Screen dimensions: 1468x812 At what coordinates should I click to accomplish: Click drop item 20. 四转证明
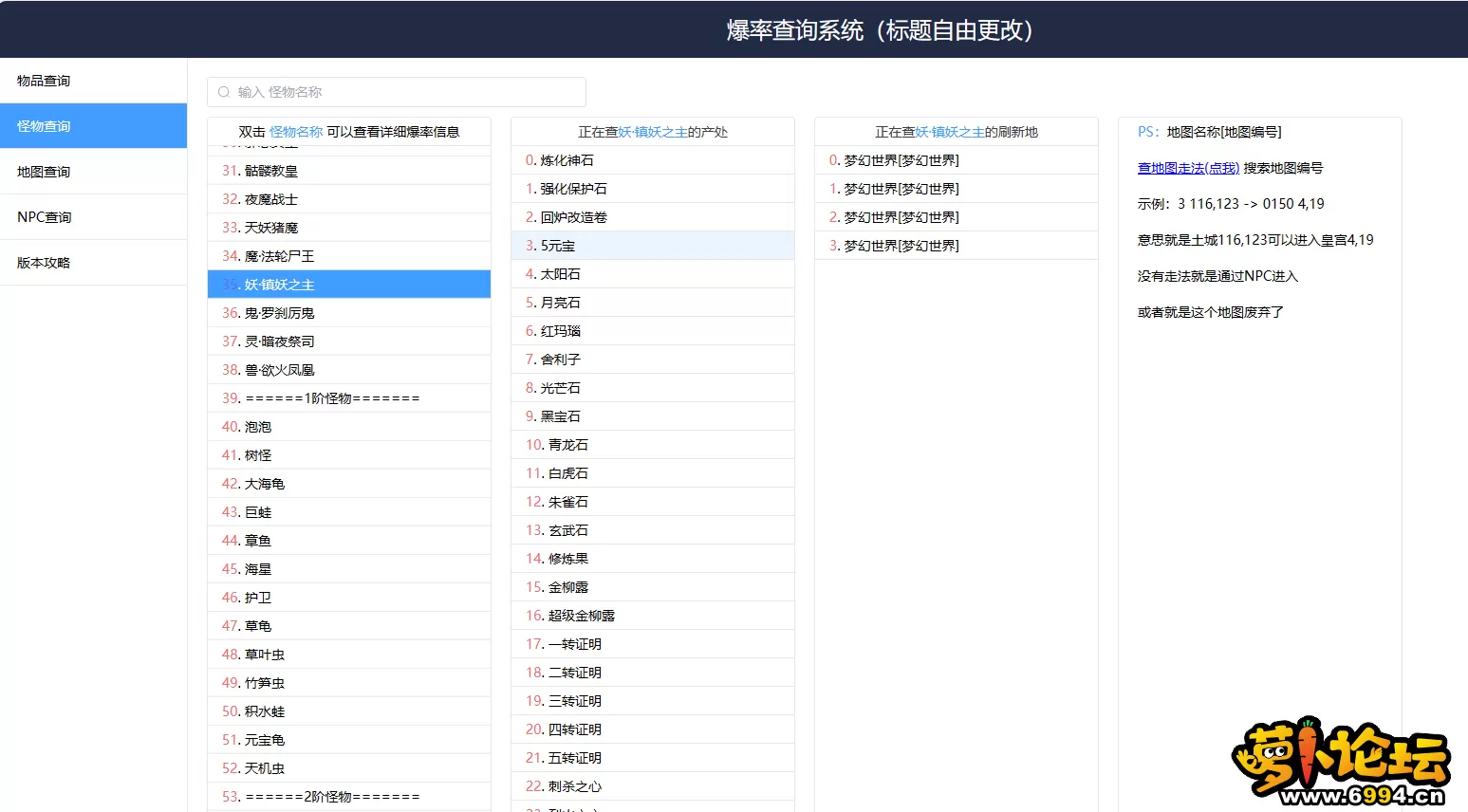(653, 729)
